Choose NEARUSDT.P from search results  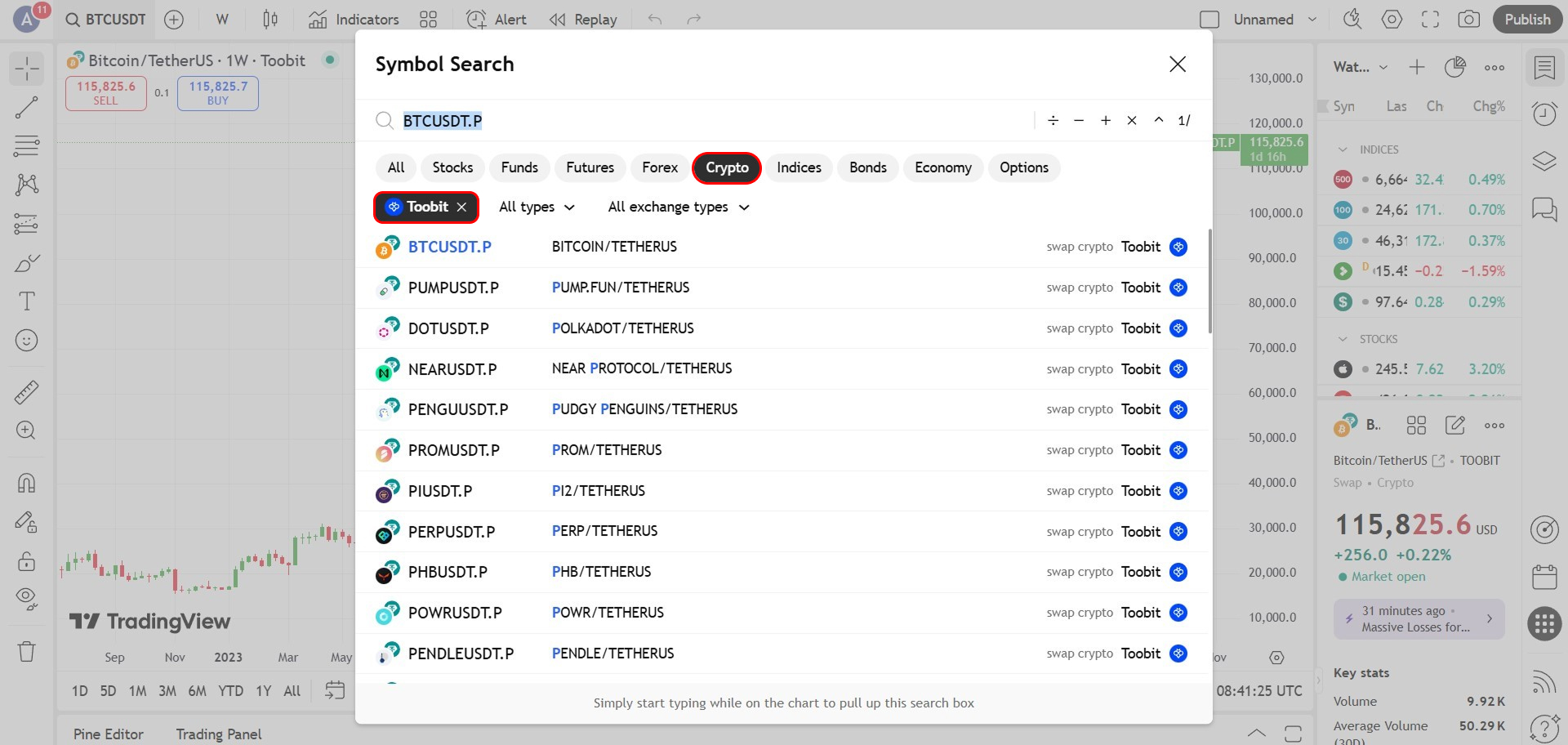[x=782, y=369]
